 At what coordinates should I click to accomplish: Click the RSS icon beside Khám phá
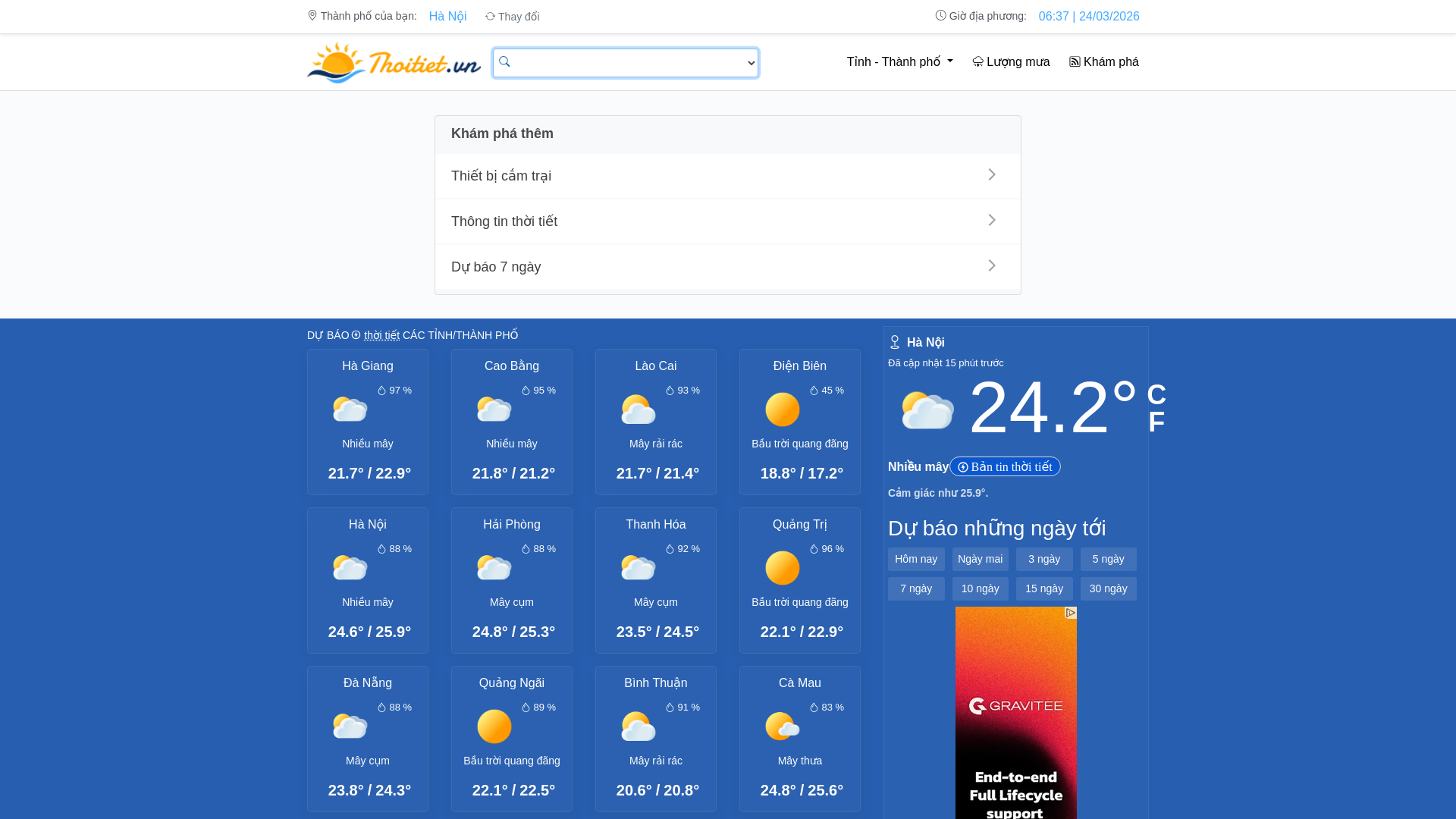[1075, 61]
